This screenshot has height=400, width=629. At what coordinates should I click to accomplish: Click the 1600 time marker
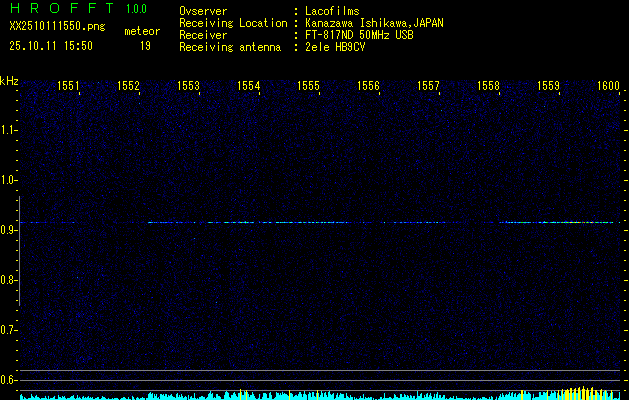coord(608,87)
